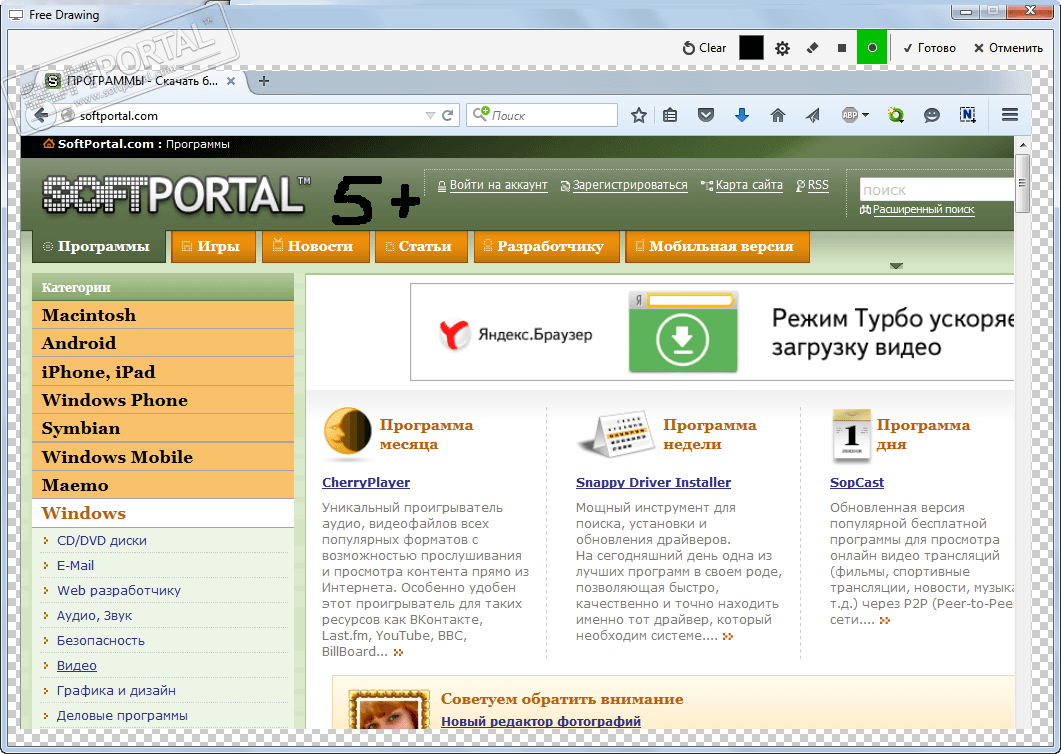
Task: Click the paper plane send icon
Action: pos(813,116)
